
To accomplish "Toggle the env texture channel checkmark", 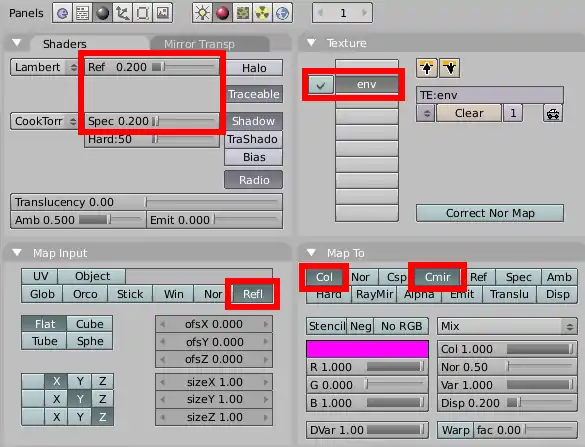I will point(321,85).
